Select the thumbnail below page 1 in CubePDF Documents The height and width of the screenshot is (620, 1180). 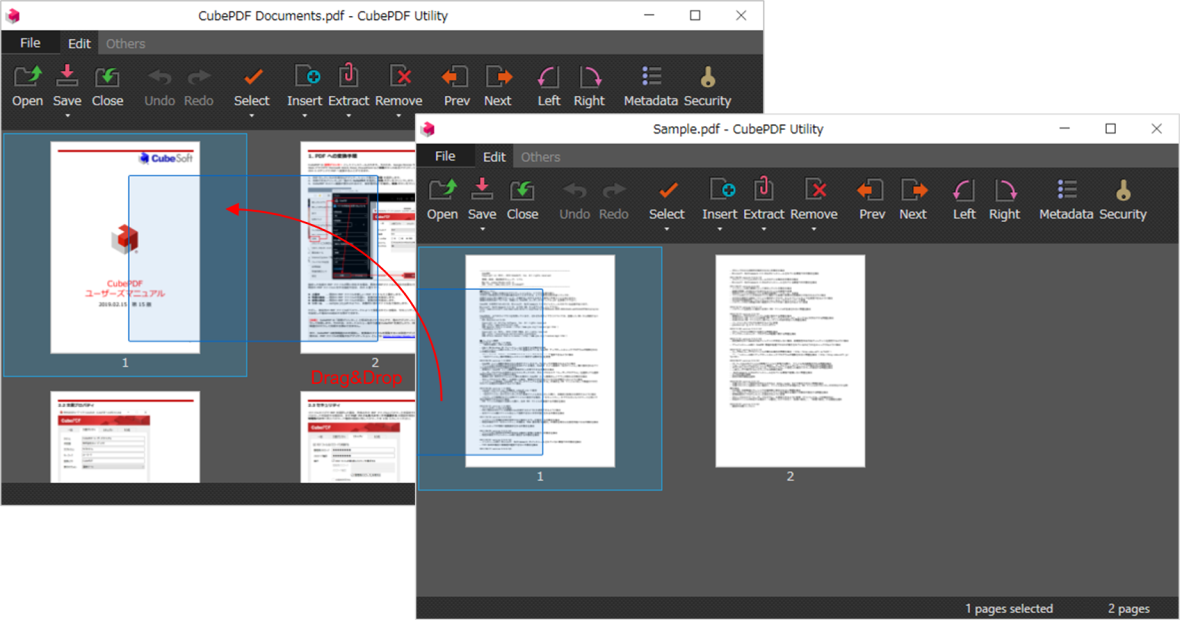pyautogui.click(x=125, y=437)
